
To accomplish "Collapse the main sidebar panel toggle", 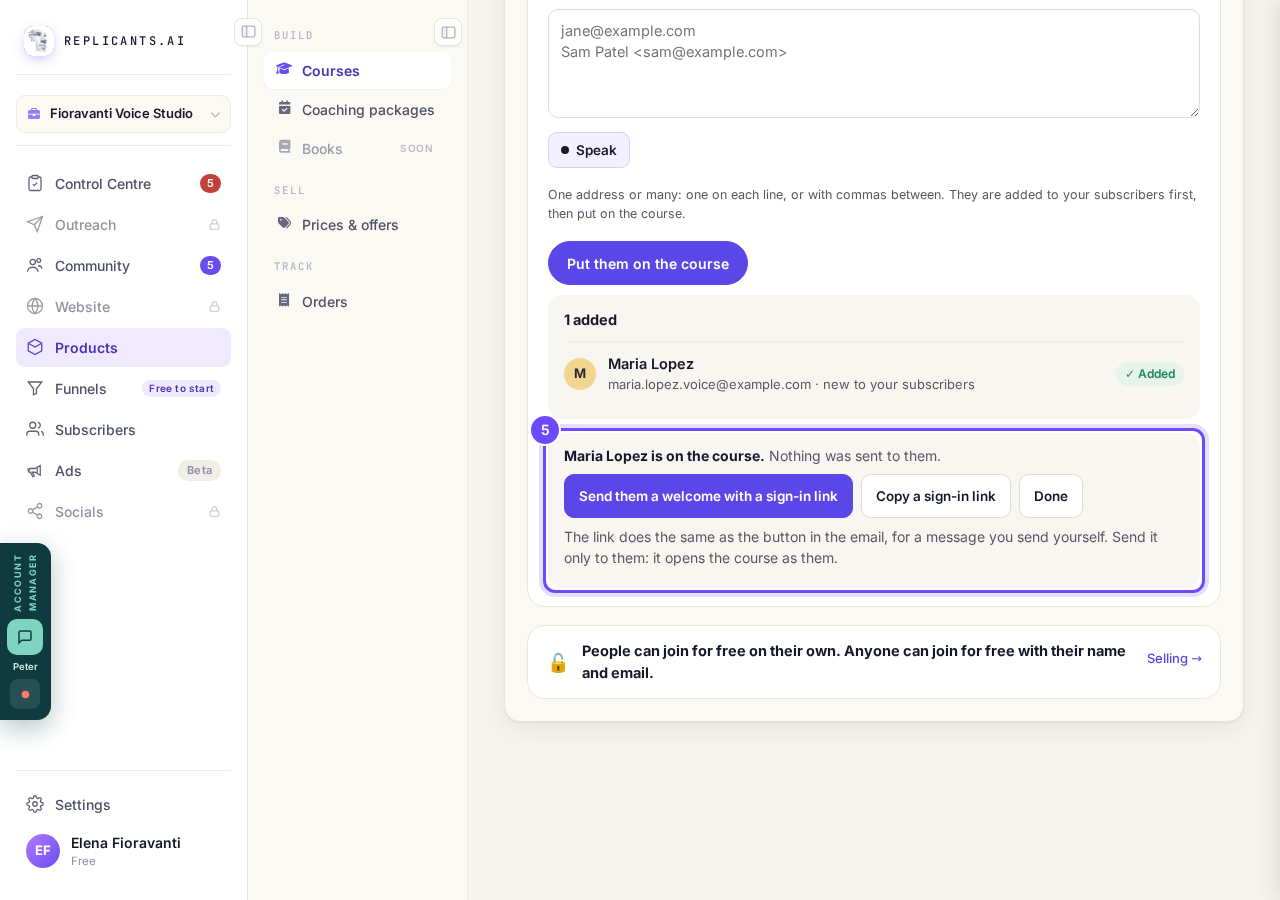I will click(x=248, y=32).
